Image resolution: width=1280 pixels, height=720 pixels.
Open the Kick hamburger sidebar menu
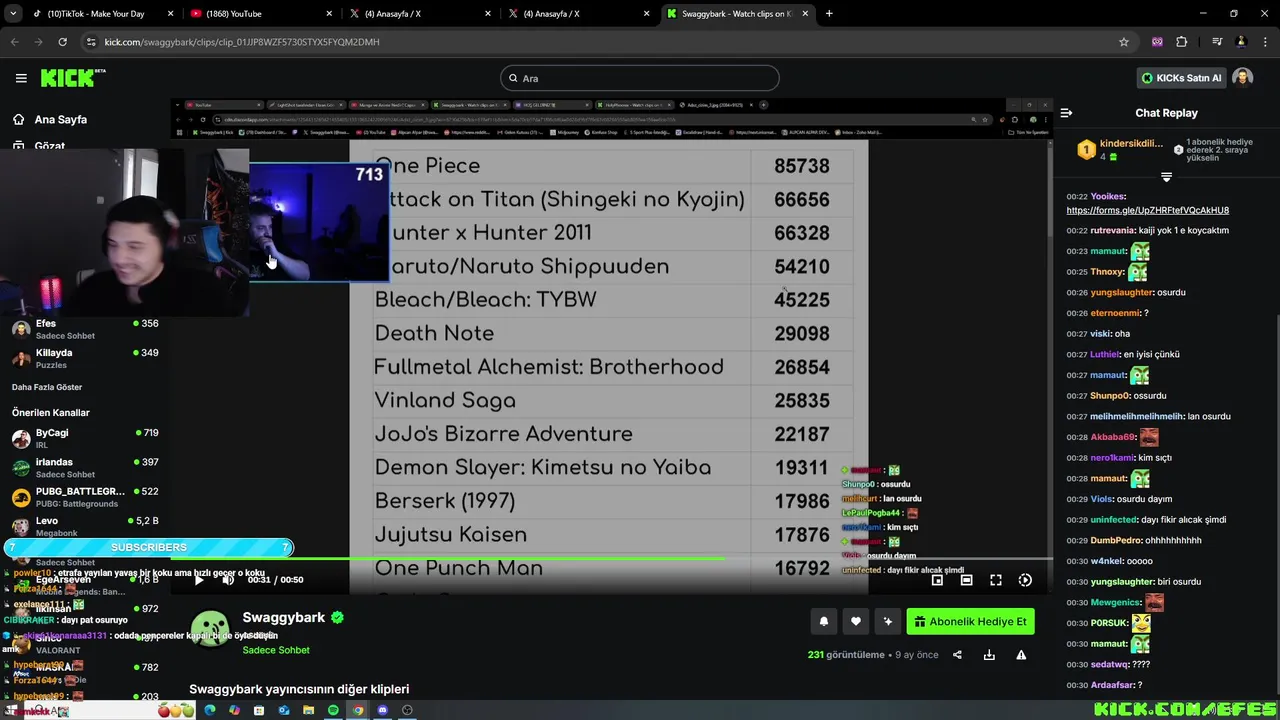[x=21, y=78]
